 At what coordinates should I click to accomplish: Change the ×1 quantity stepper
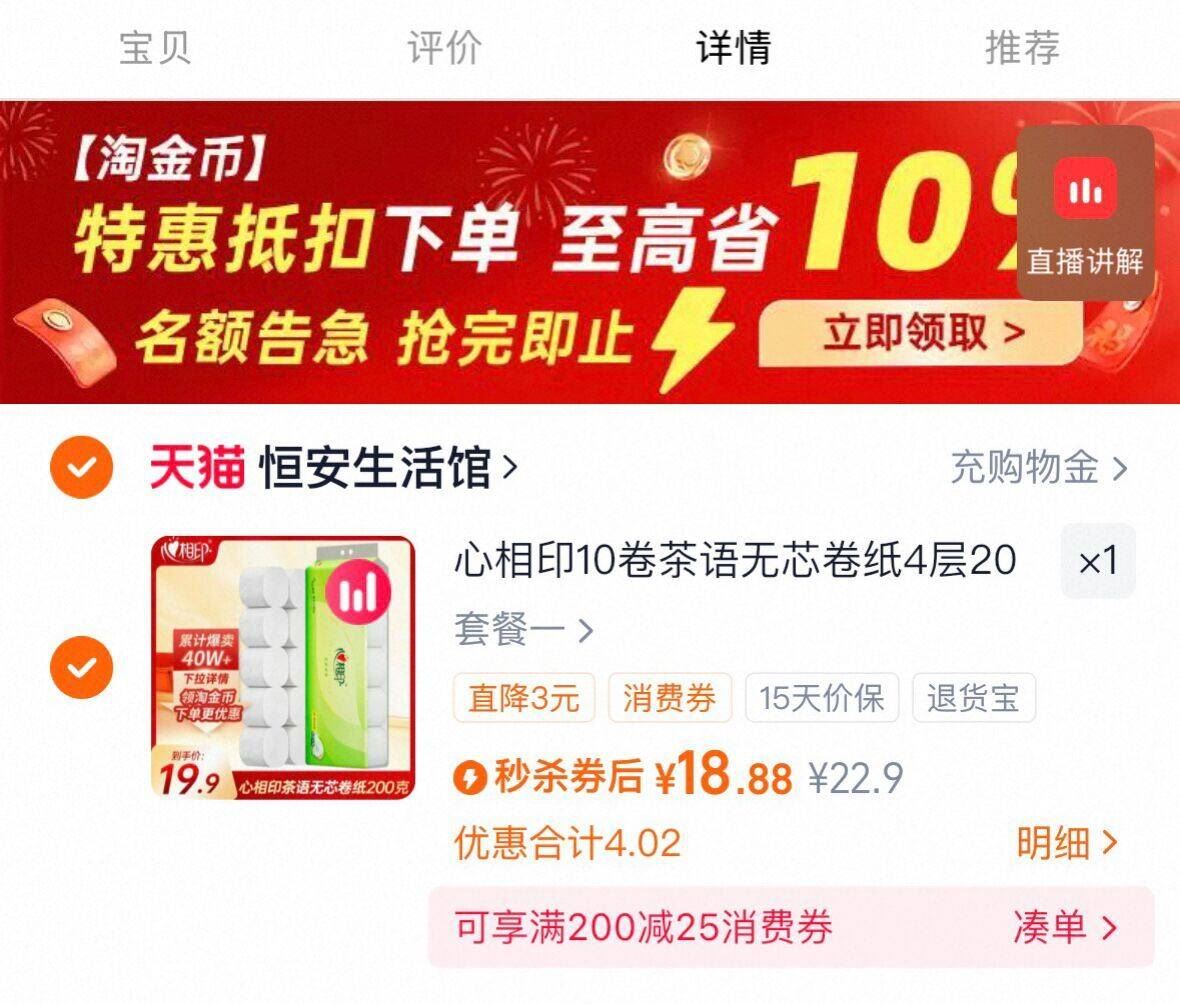tap(1098, 561)
